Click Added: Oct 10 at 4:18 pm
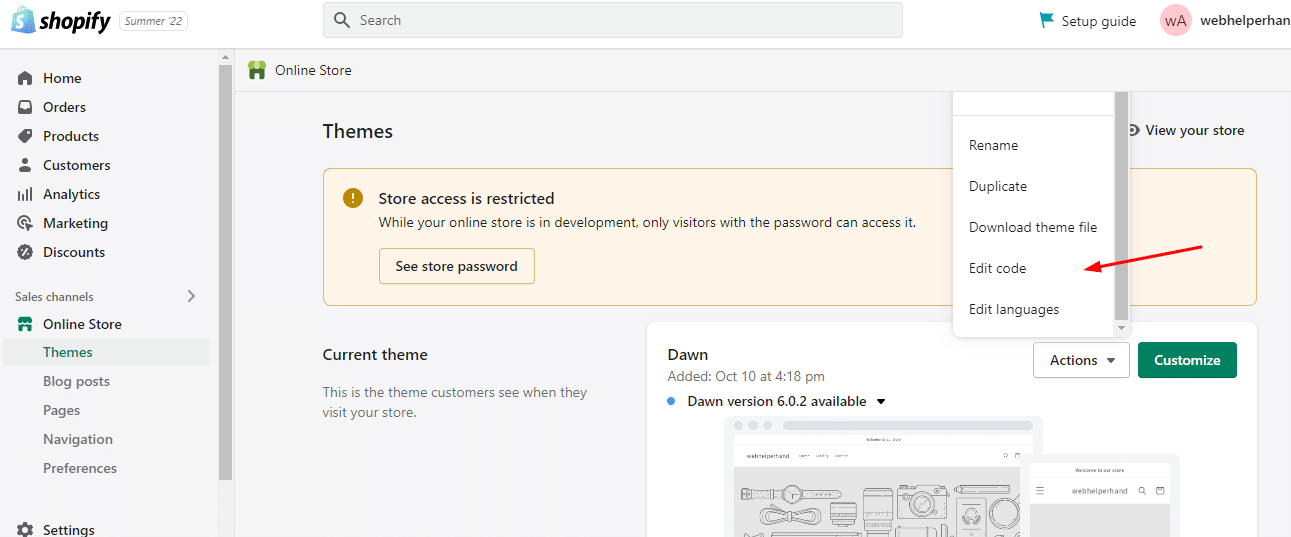Image resolution: width=1291 pixels, height=537 pixels. click(746, 376)
